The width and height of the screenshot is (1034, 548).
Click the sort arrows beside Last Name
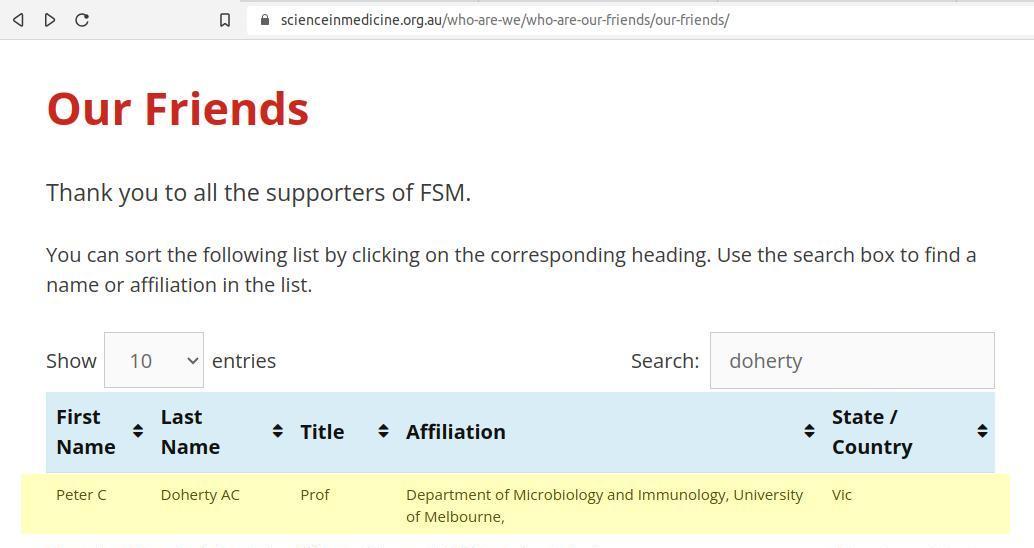pos(277,431)
